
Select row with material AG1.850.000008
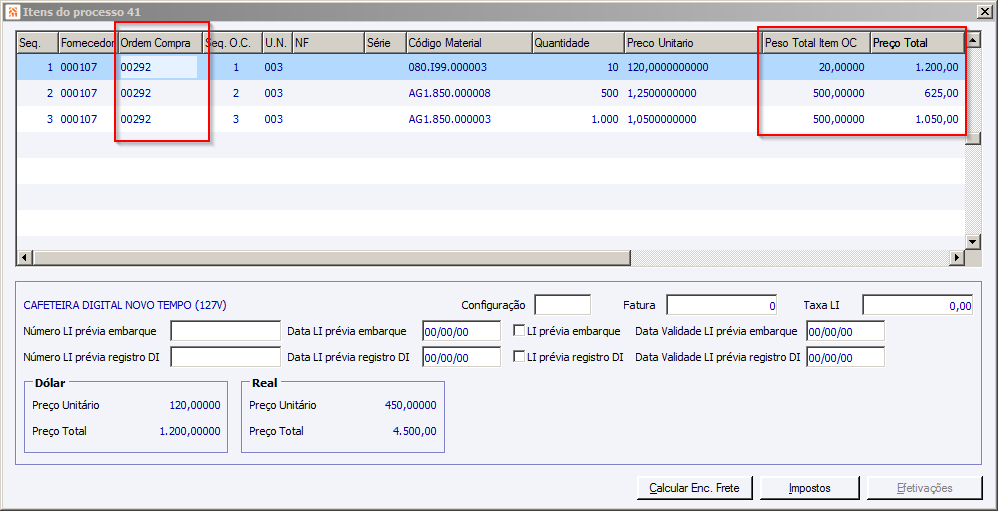click(x=449, y=93)
